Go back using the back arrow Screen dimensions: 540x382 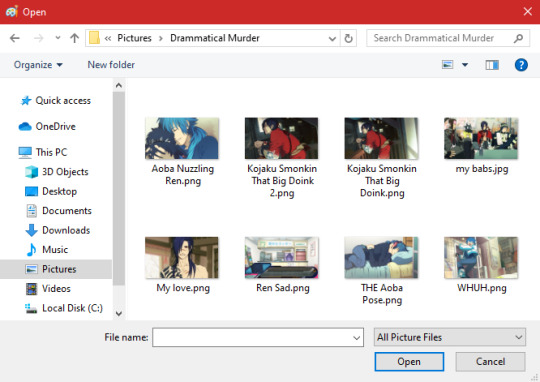click(15, 38)
